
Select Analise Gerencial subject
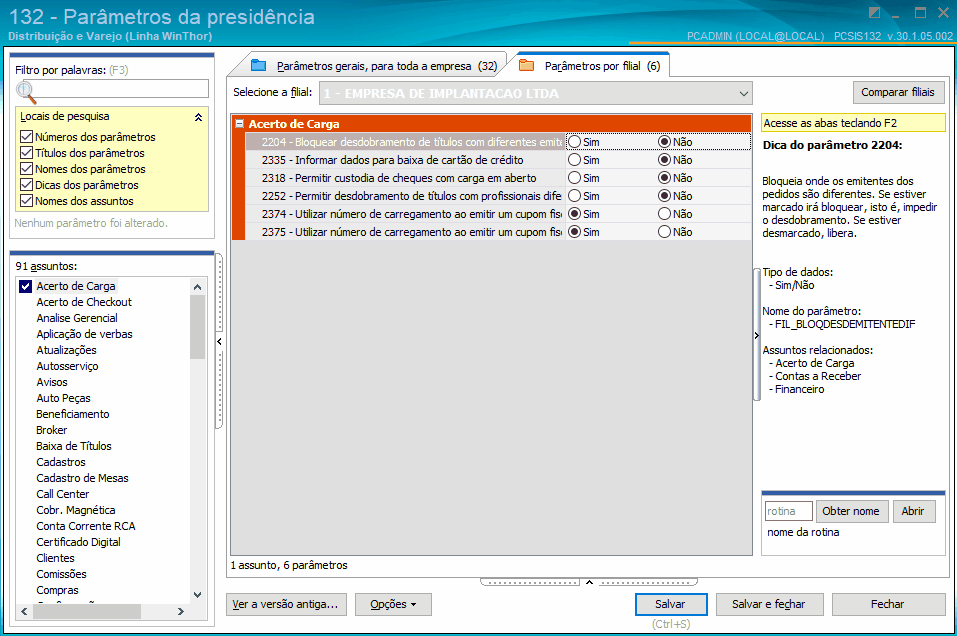76,318
